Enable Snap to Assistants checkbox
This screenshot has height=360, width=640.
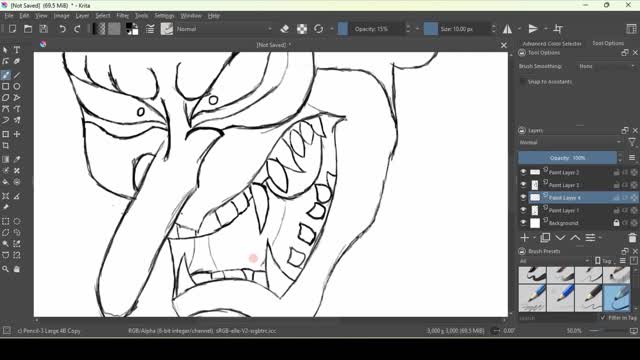click(x=523, y=82)
